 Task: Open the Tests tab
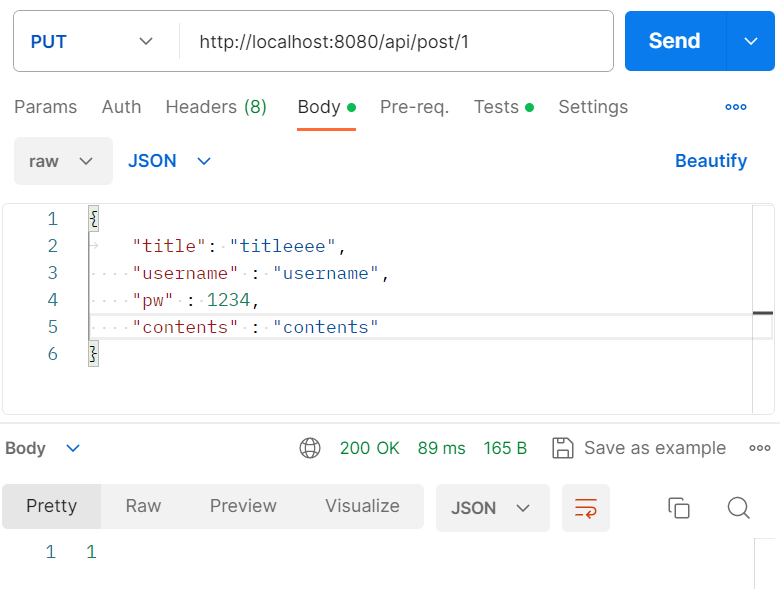pyautogui.click(x=503, y=107)
